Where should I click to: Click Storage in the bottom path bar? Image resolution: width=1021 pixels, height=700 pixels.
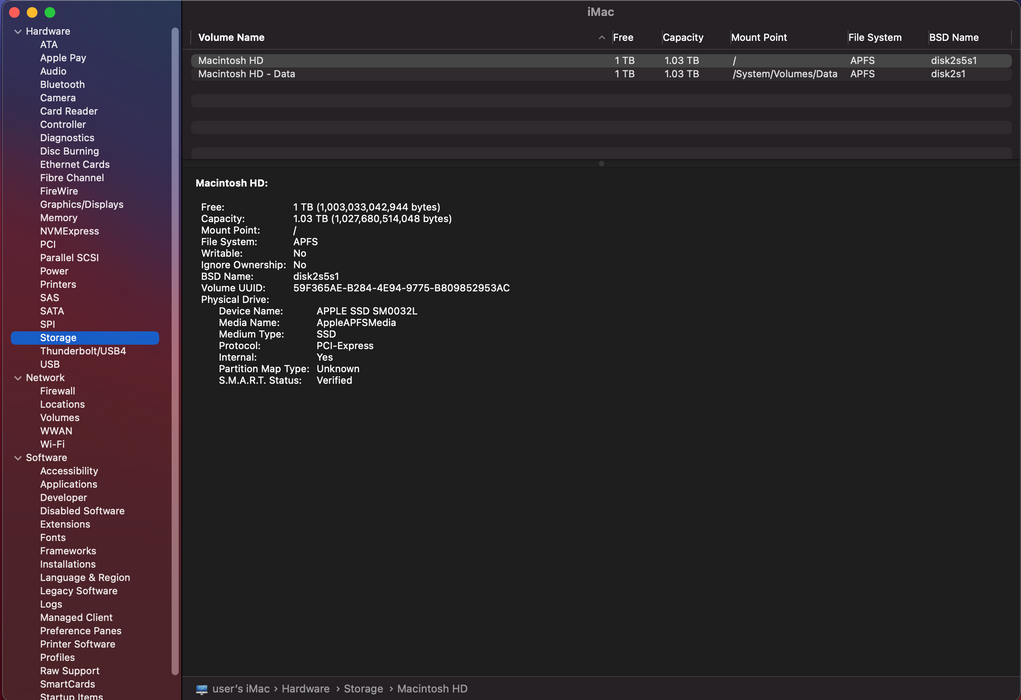363,689
